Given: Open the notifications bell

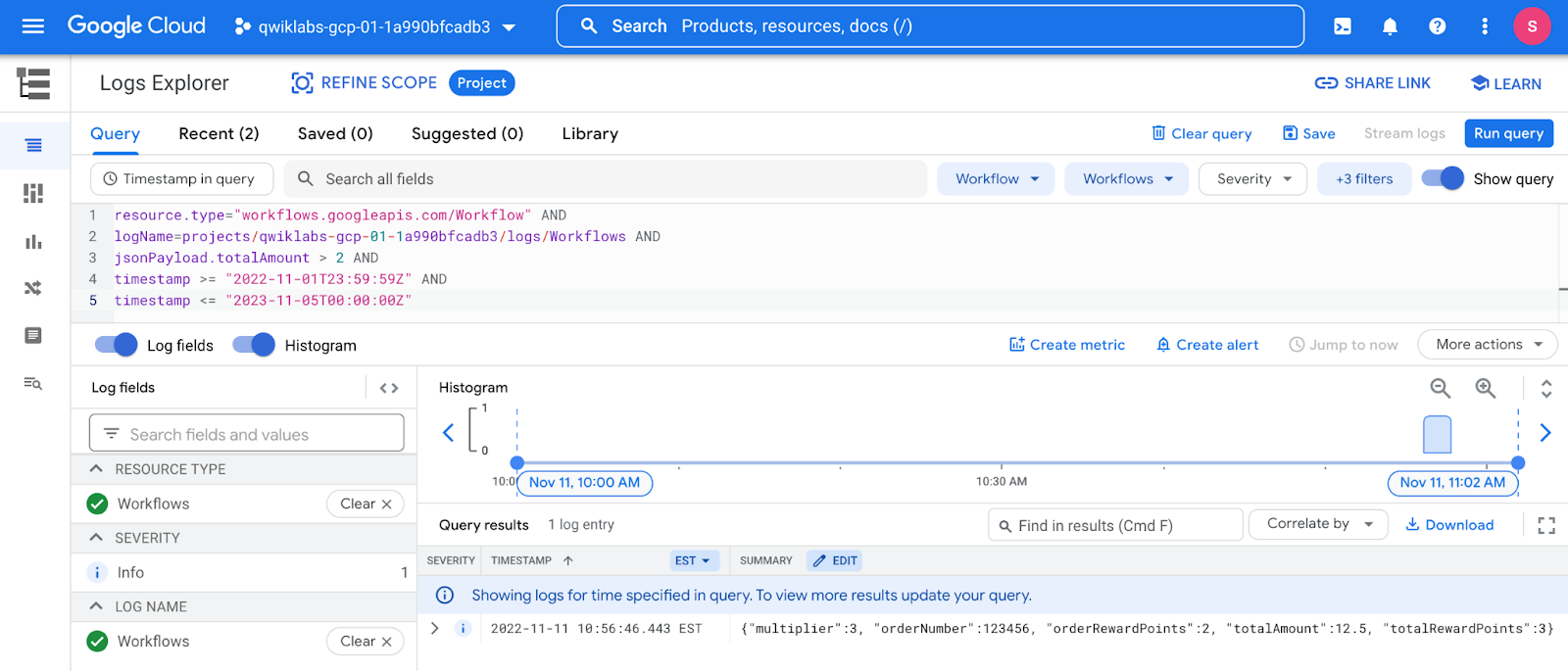Looking at the screenshot, I should [1390, 26].
